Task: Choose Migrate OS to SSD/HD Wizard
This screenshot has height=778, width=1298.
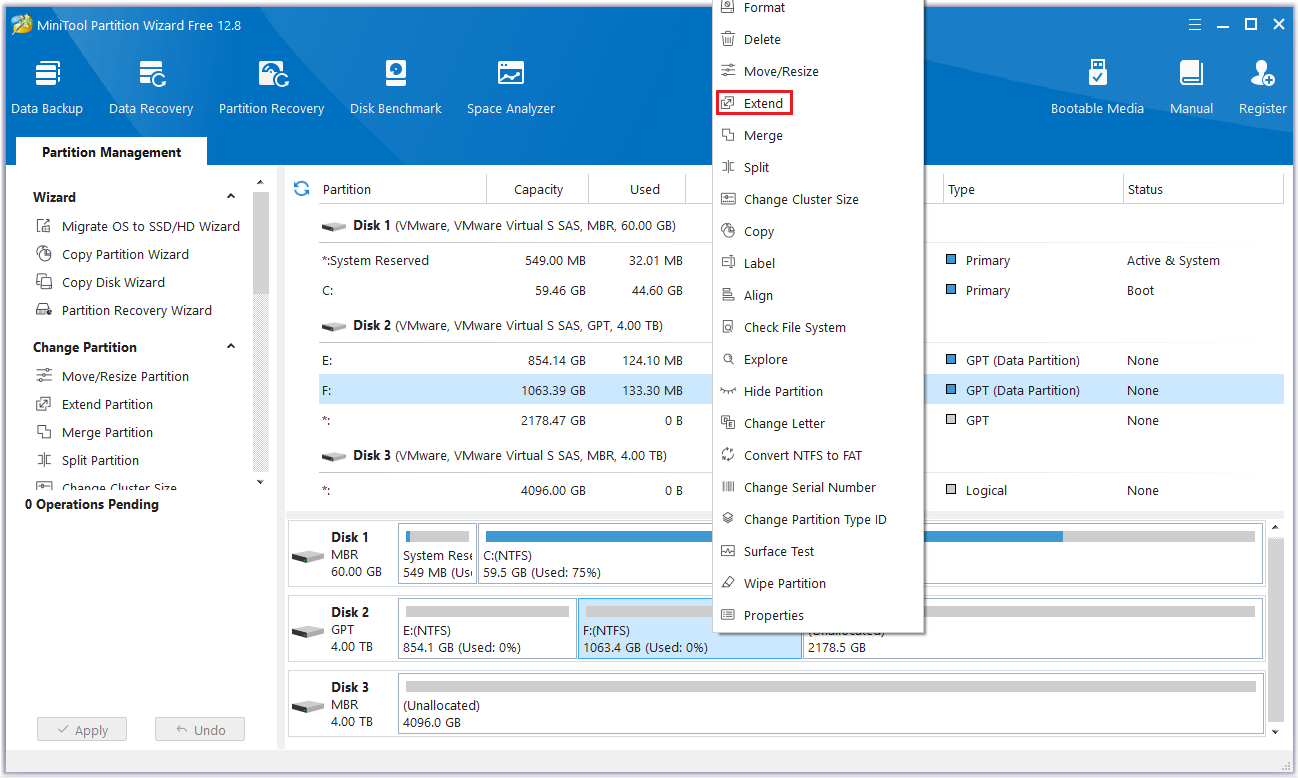Action: [138, 226]
